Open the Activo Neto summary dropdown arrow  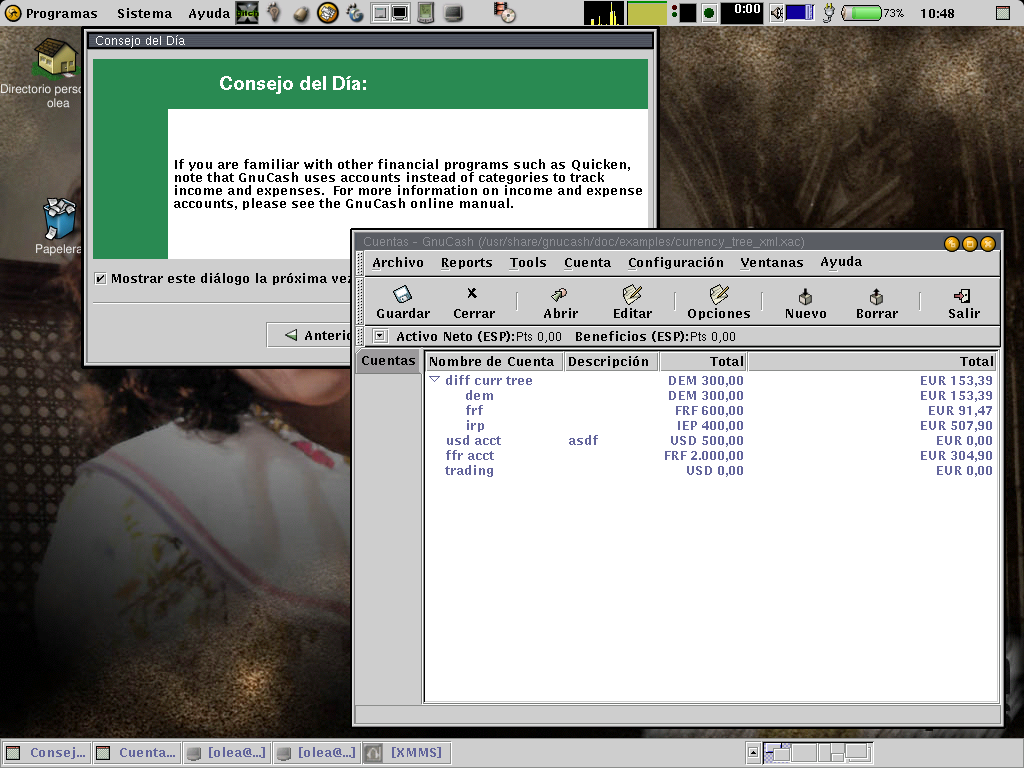(x=379, y=336)
